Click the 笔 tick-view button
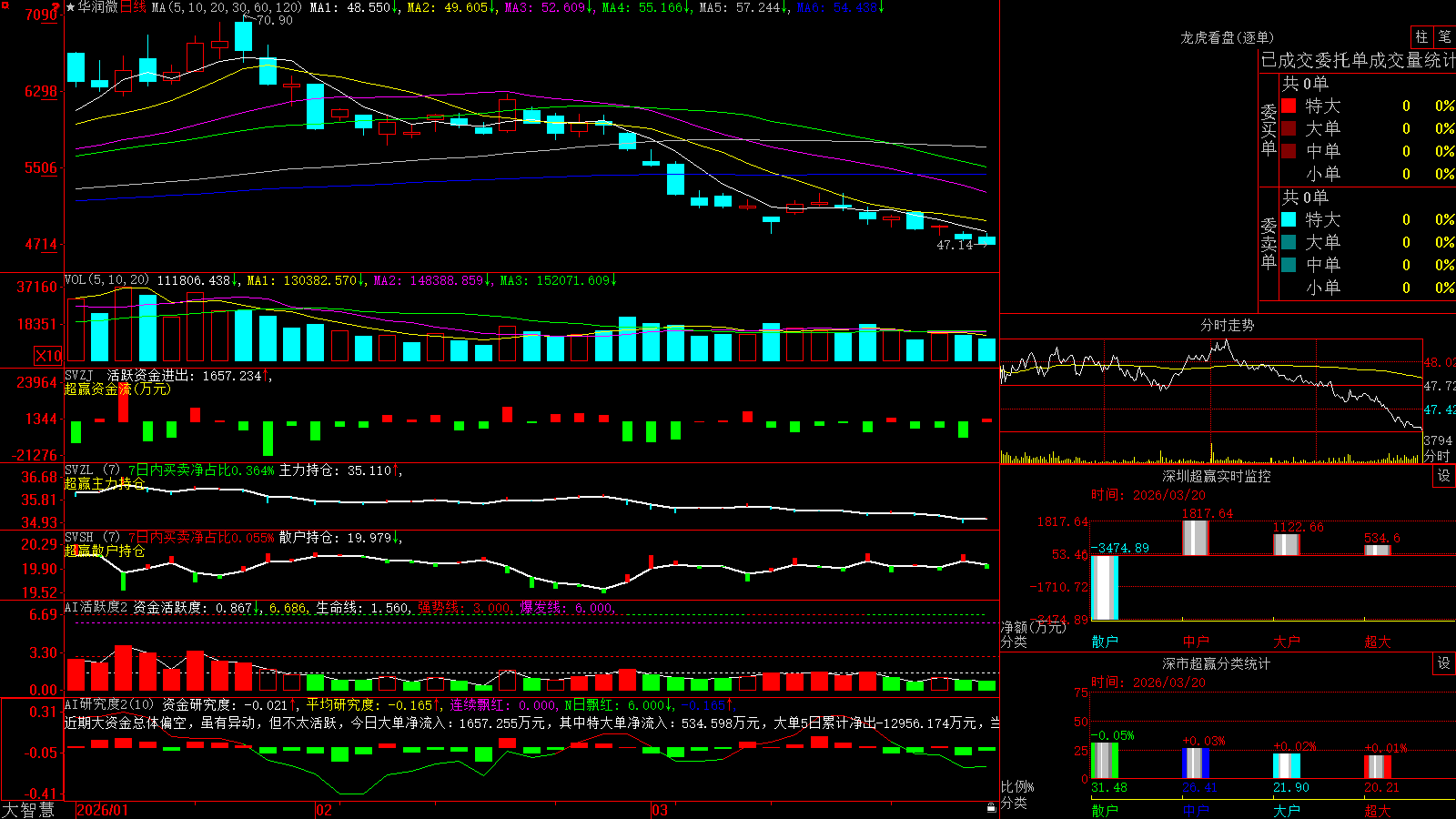This screenshot has height=819, width=1456. [1445, 36]
